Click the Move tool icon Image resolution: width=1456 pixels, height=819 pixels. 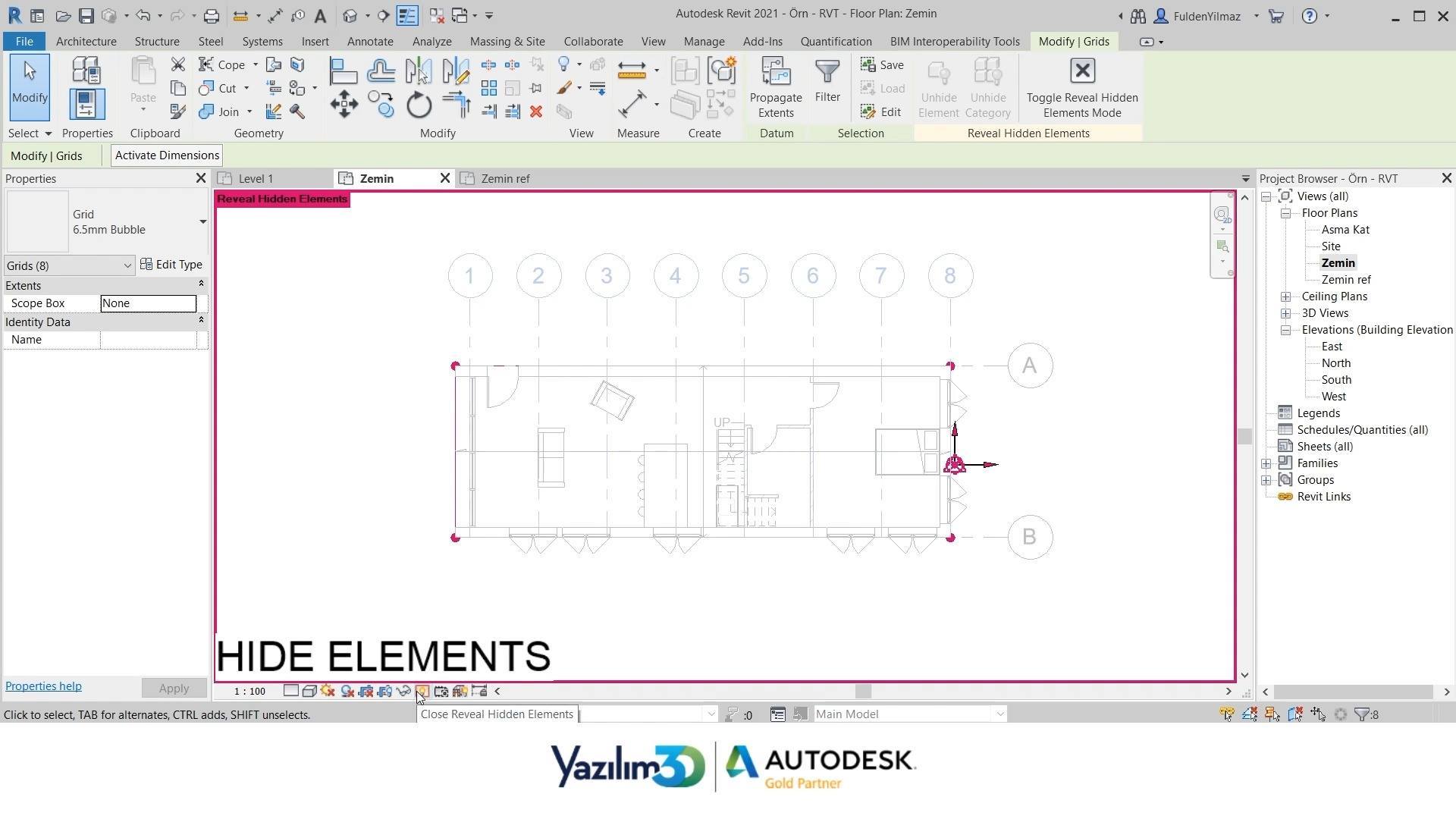point(344,105)
